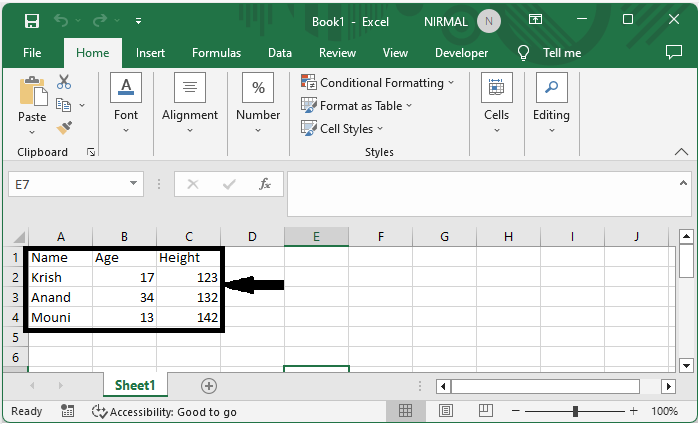The width and height of the screenshot is (699, 424).
Task: Expand the Conditional Formatting dropdown
Action: [x=377, y=83]
